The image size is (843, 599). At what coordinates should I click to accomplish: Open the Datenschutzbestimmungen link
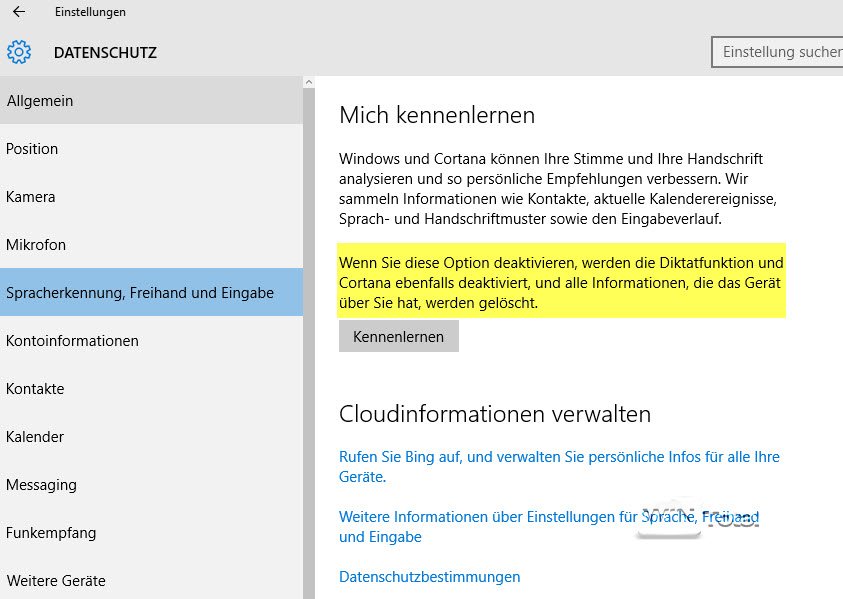point(429,577)
